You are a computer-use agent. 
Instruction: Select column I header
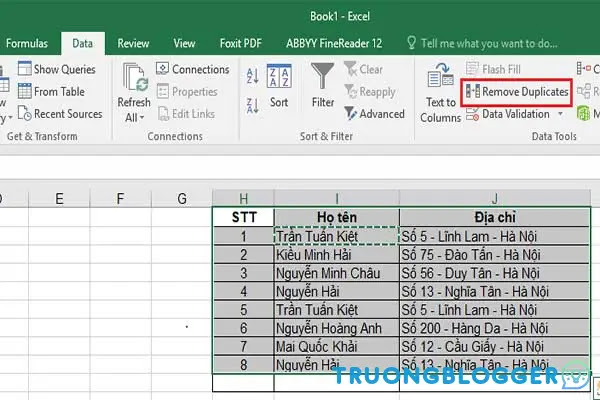[337, 199]
